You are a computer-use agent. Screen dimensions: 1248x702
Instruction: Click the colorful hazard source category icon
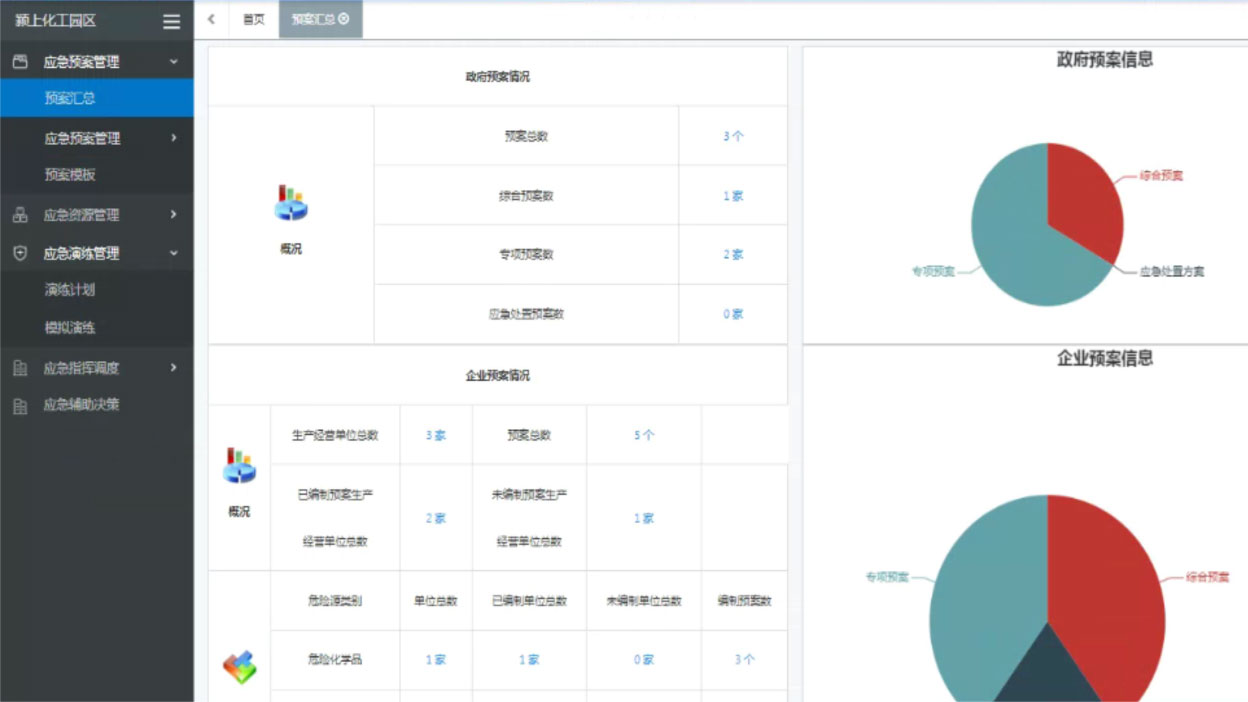coord(239,666)
